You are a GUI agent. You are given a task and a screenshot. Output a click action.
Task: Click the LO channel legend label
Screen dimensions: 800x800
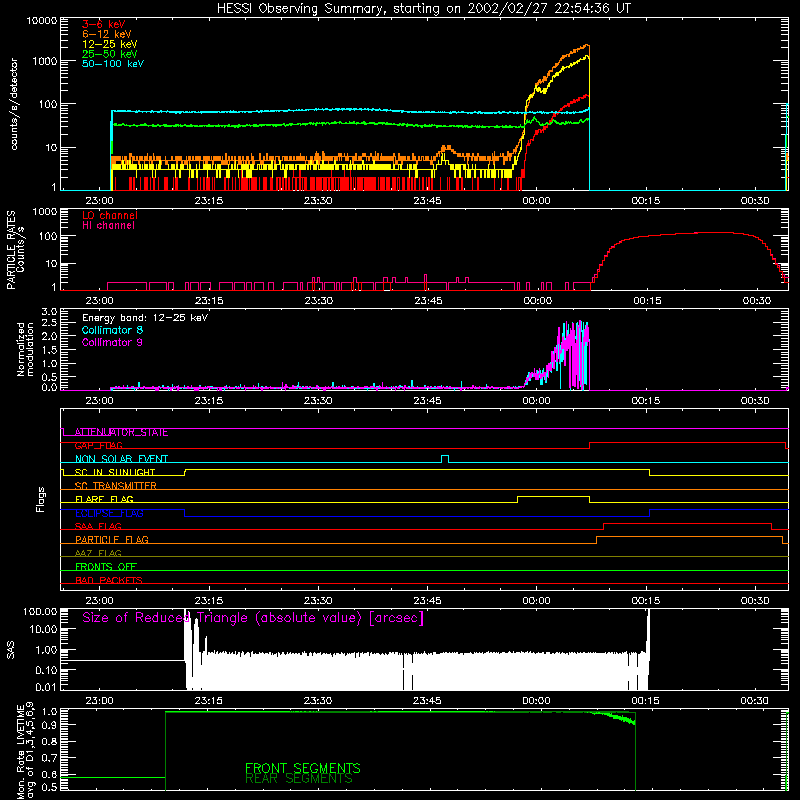(110, 215)
